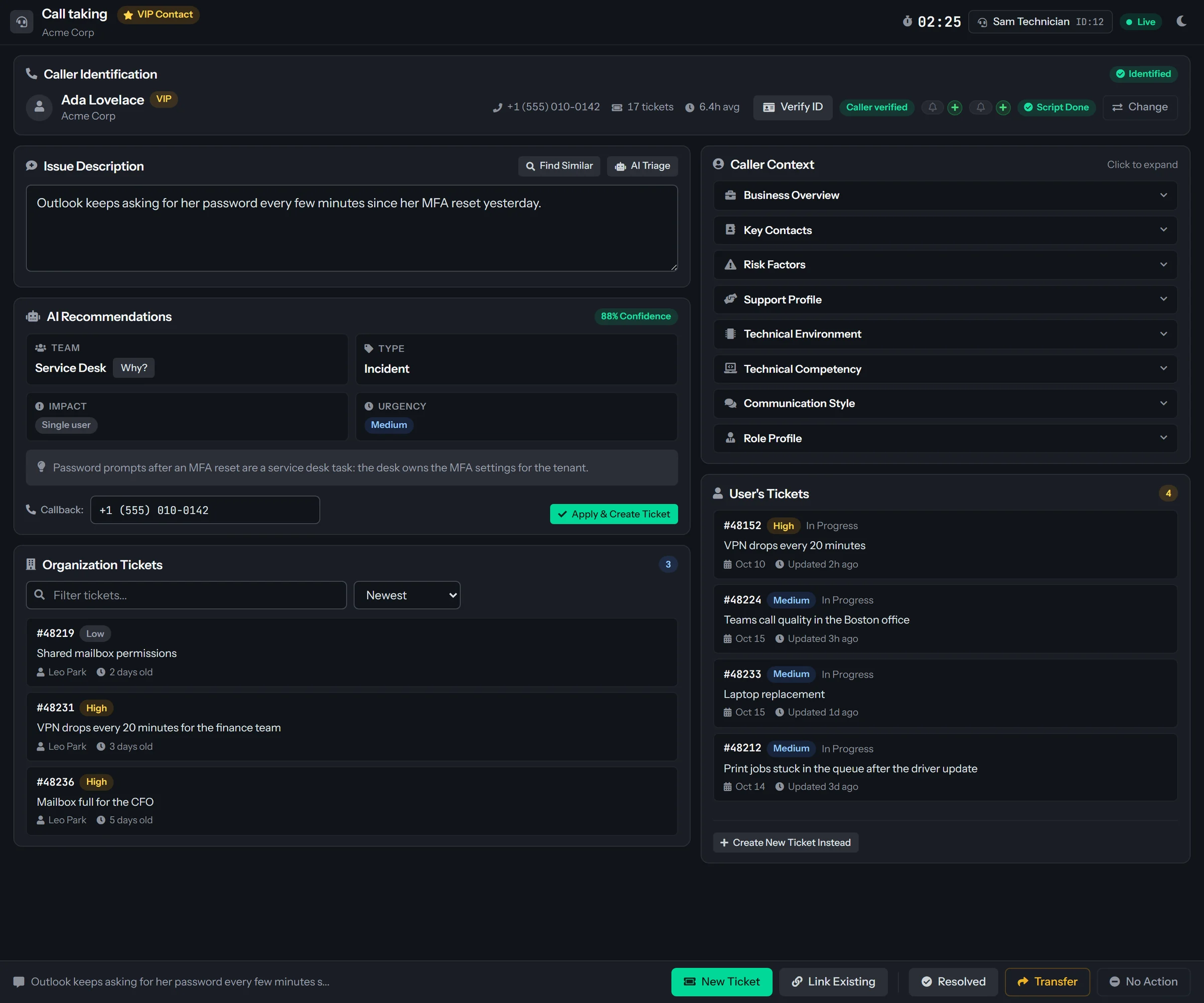The width and height of the screenshot is (1204, 1003).
Task: Expand the Technical Competency section
Action: coord(945,369)
